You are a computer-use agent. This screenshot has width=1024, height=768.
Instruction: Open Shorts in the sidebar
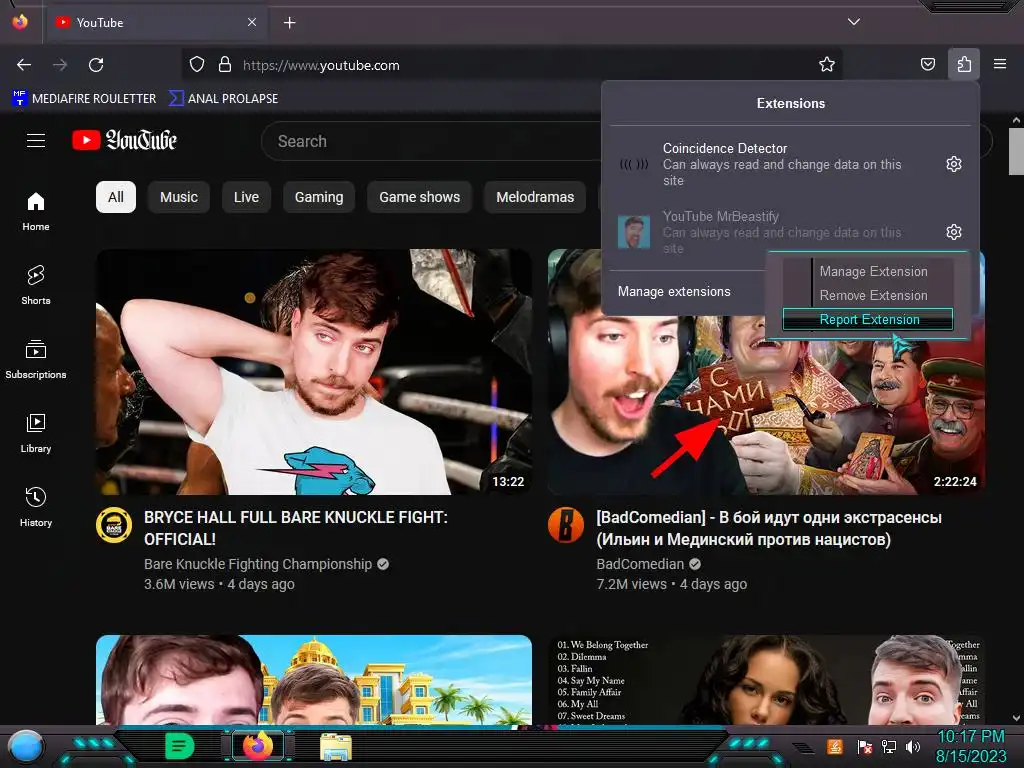point(36,285)
